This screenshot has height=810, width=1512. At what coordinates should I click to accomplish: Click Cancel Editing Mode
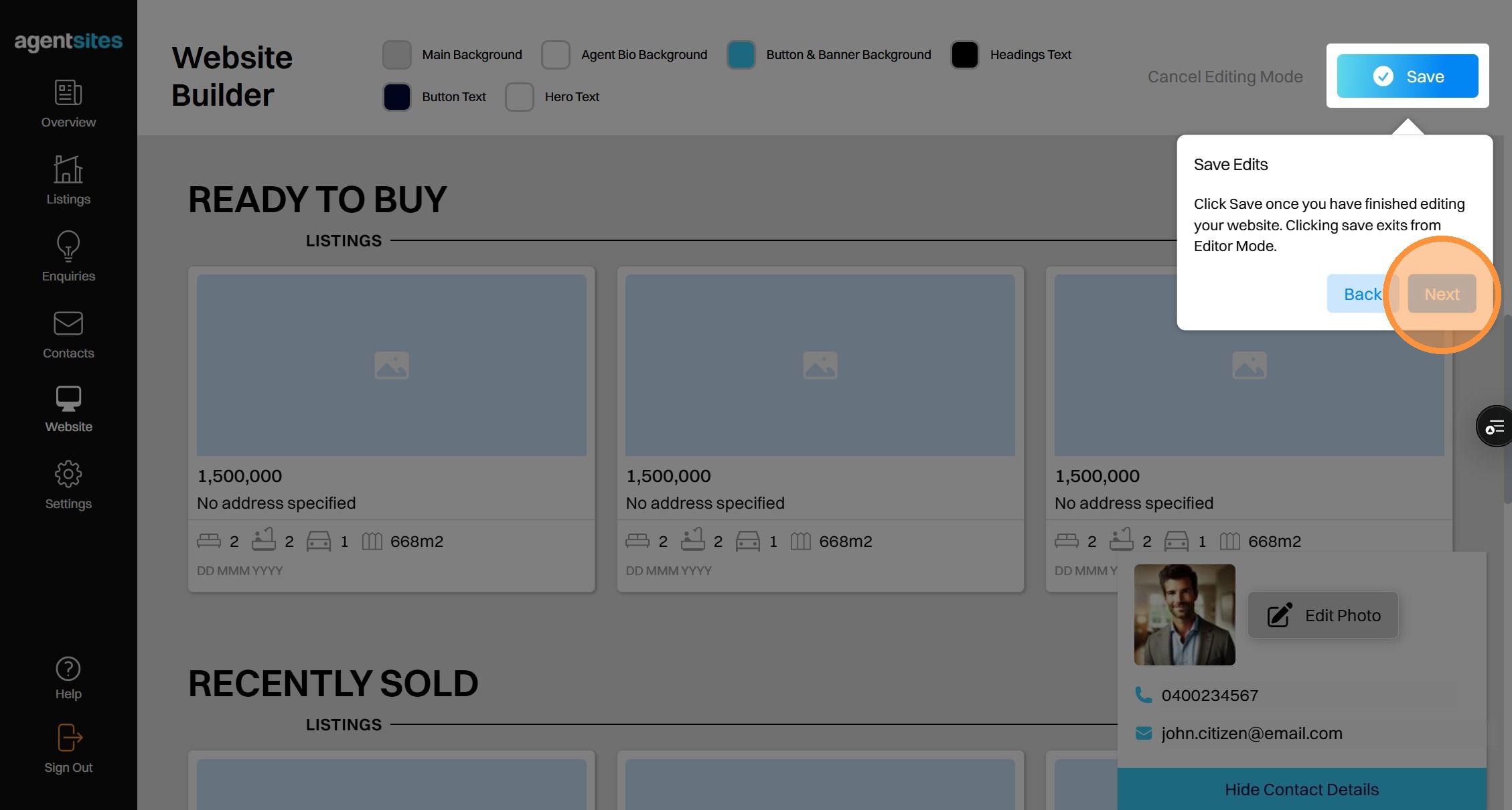(1225, 77)
